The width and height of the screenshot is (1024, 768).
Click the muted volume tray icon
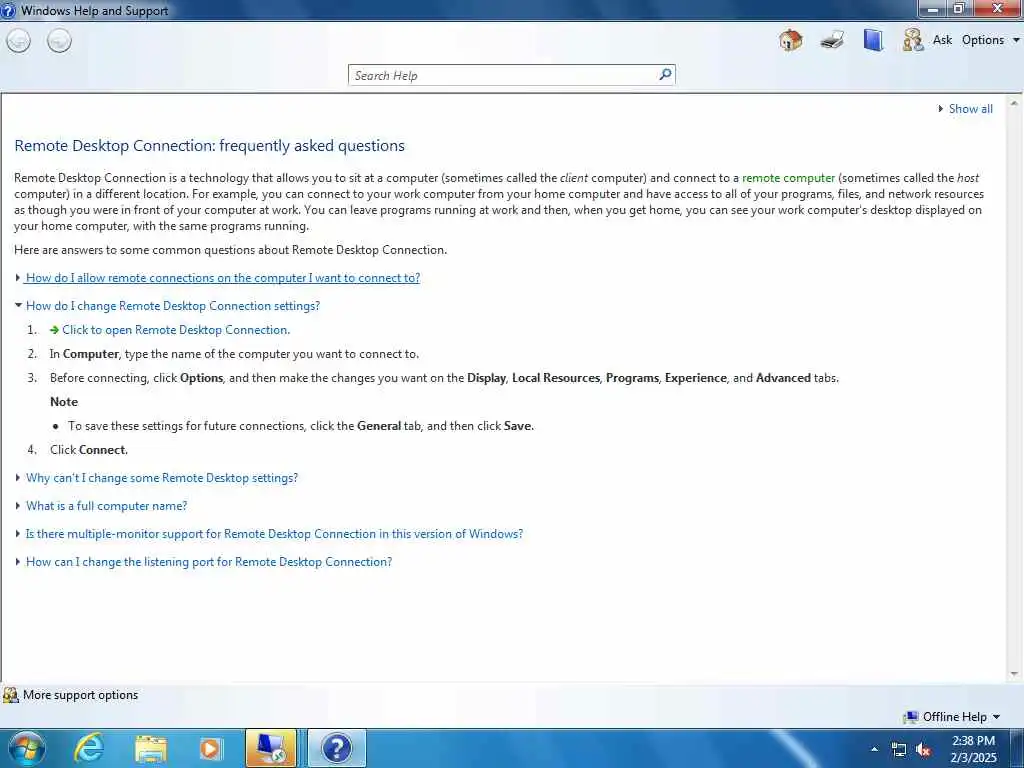[923, 750]
